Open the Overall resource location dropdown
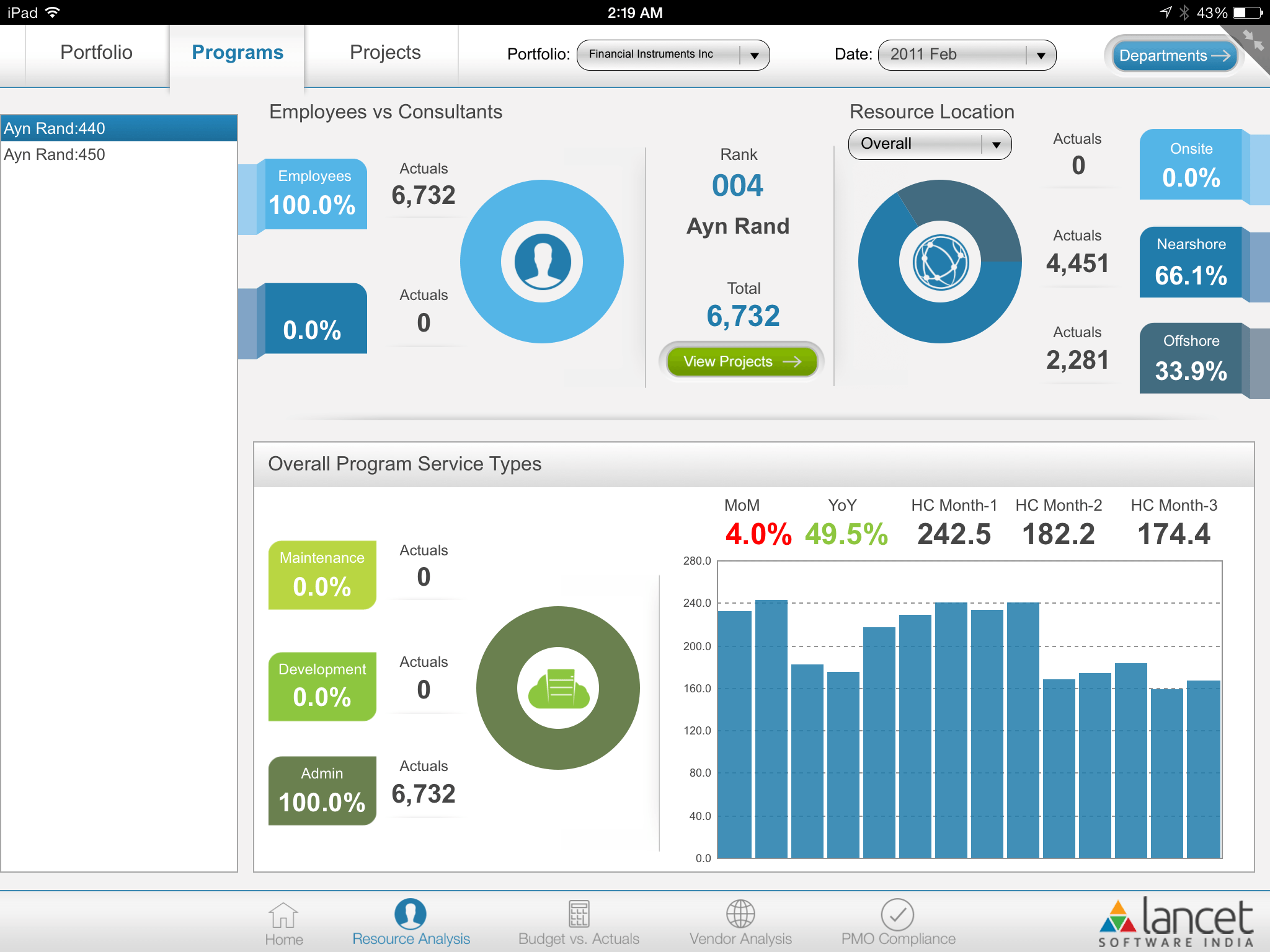 (x=929, y=144)
